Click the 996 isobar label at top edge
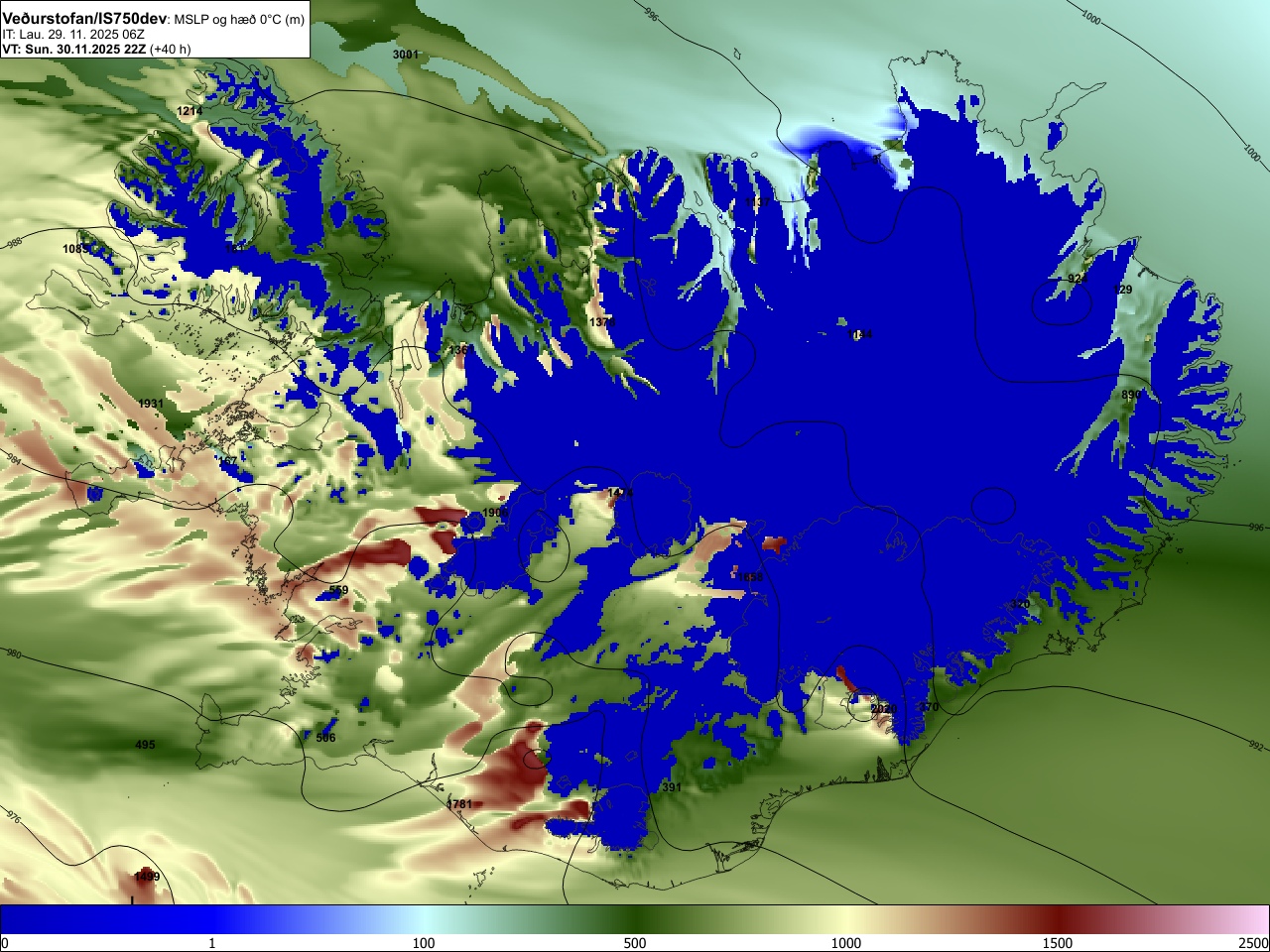 click(x=651, y=14)
